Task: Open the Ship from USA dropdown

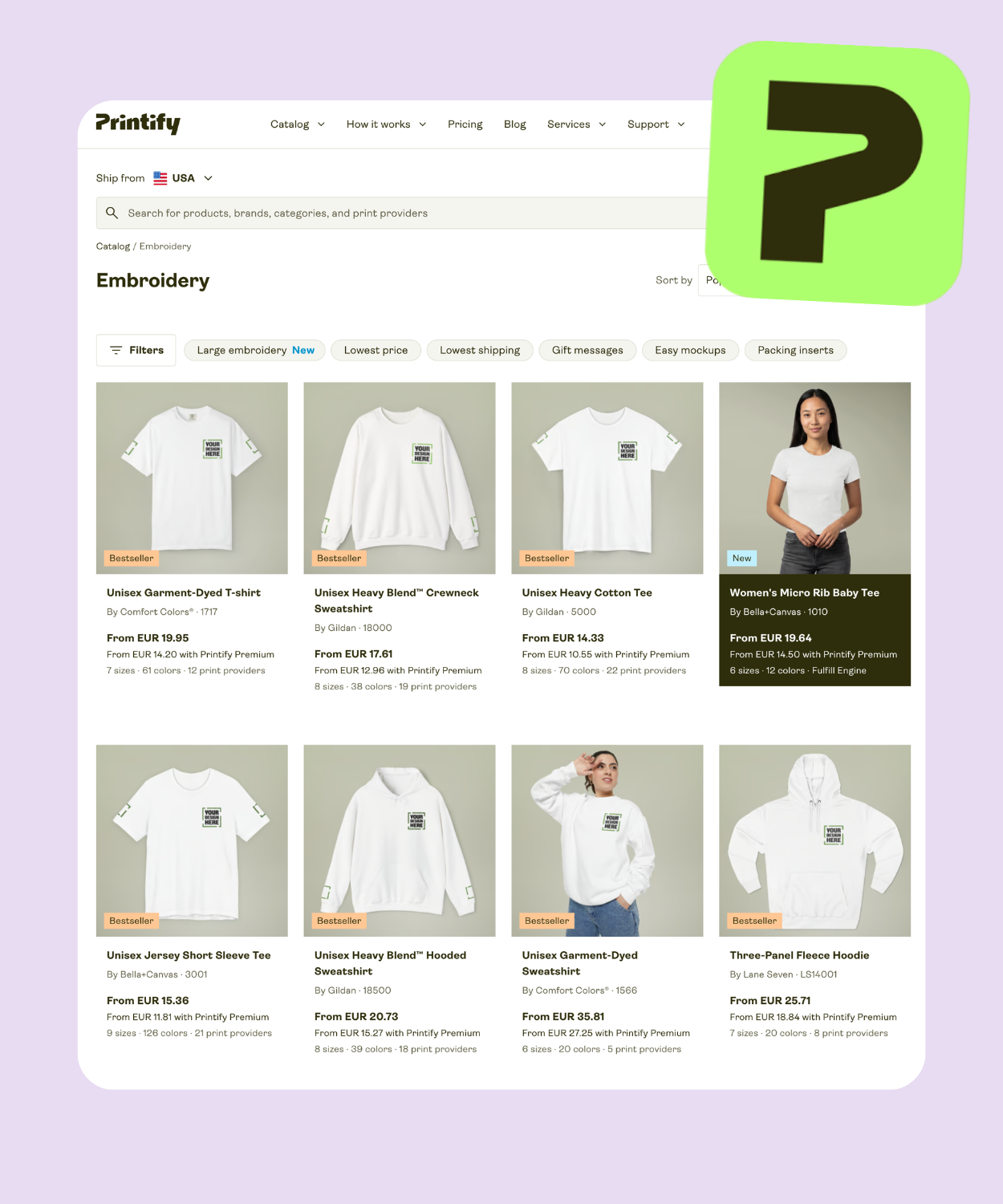Action: coord(183,178)
